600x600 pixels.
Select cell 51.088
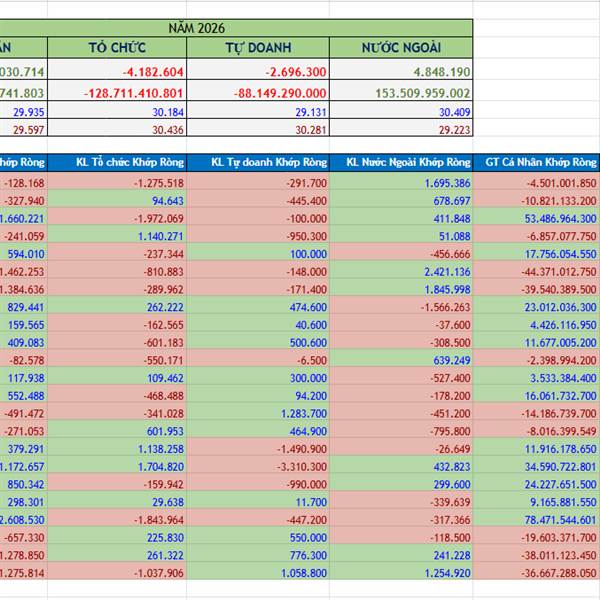(401, 235)
